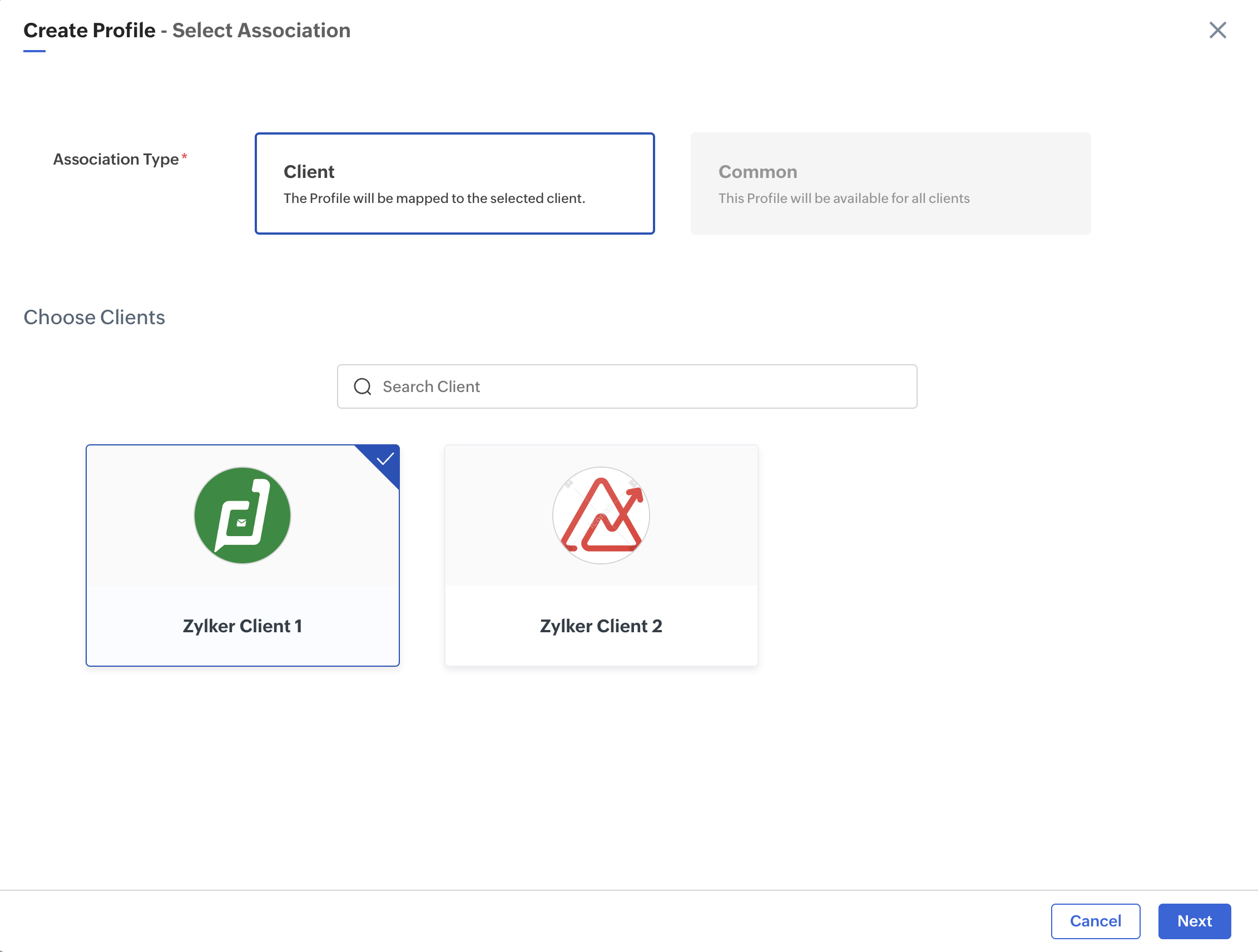Viewport: 1258px width, 952px height.
Task: Select the Common association type
Action: (x=890, y=183)
